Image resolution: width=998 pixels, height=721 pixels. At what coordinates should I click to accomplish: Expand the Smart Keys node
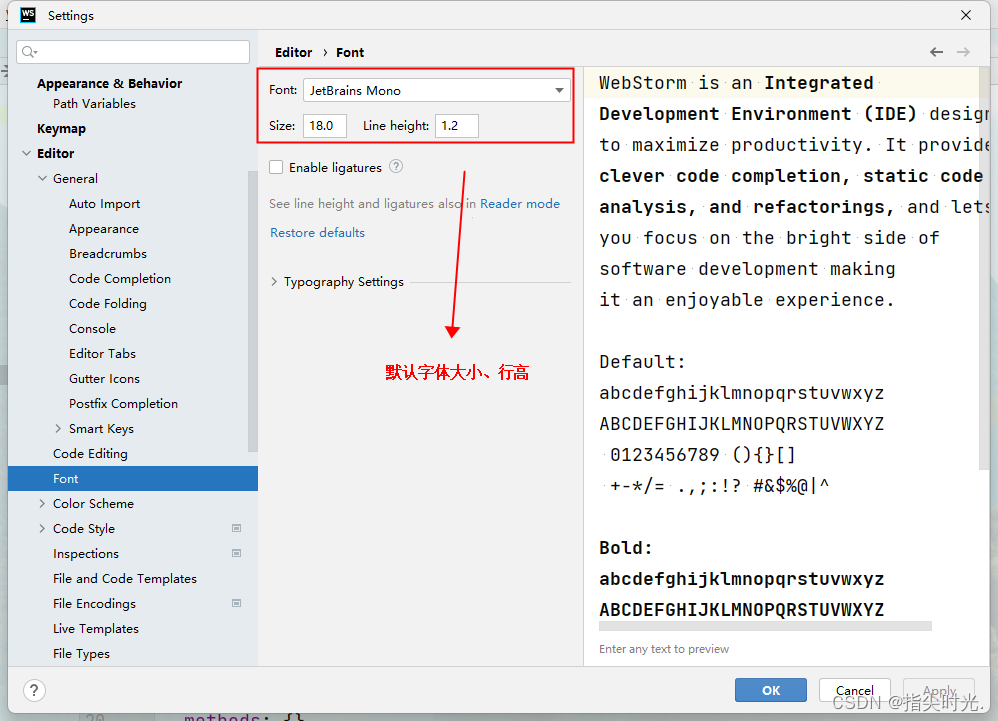click(58, 428)
